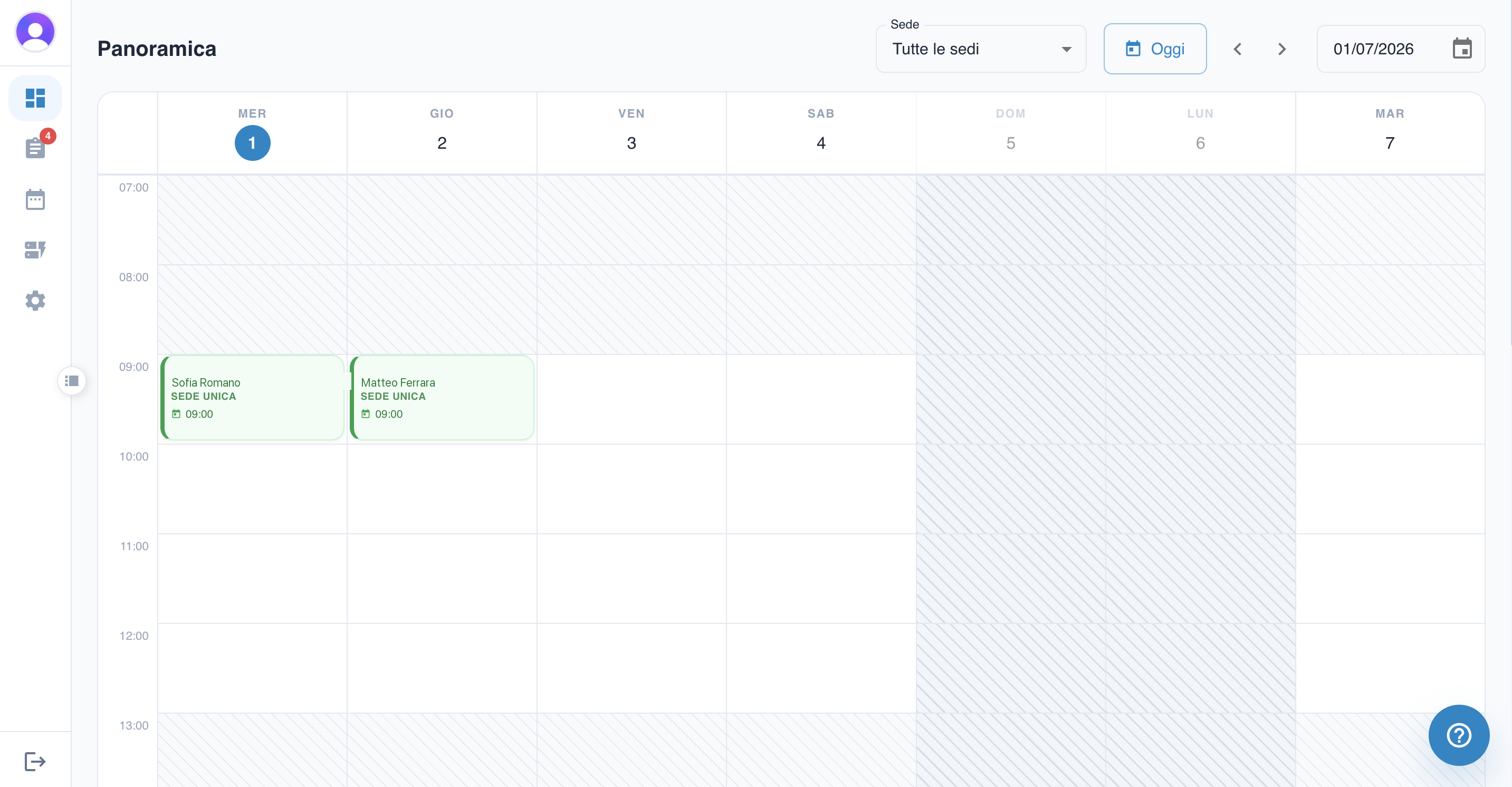This screenshot has height=787, width=1512.
Task: Open the calendar sidebar icon
Action: 35,199
